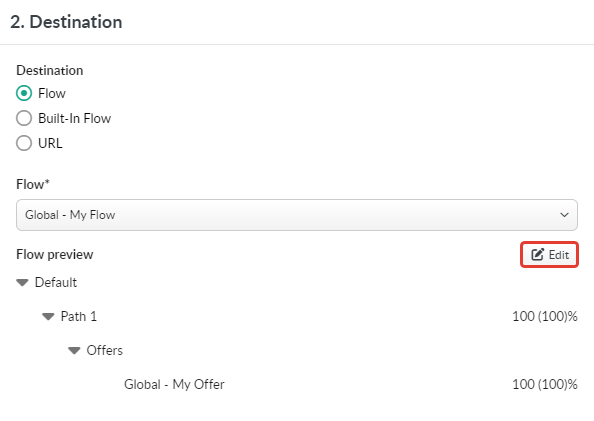
Task: Click the pencil icon in the Edit button
Action: [538, 254]
